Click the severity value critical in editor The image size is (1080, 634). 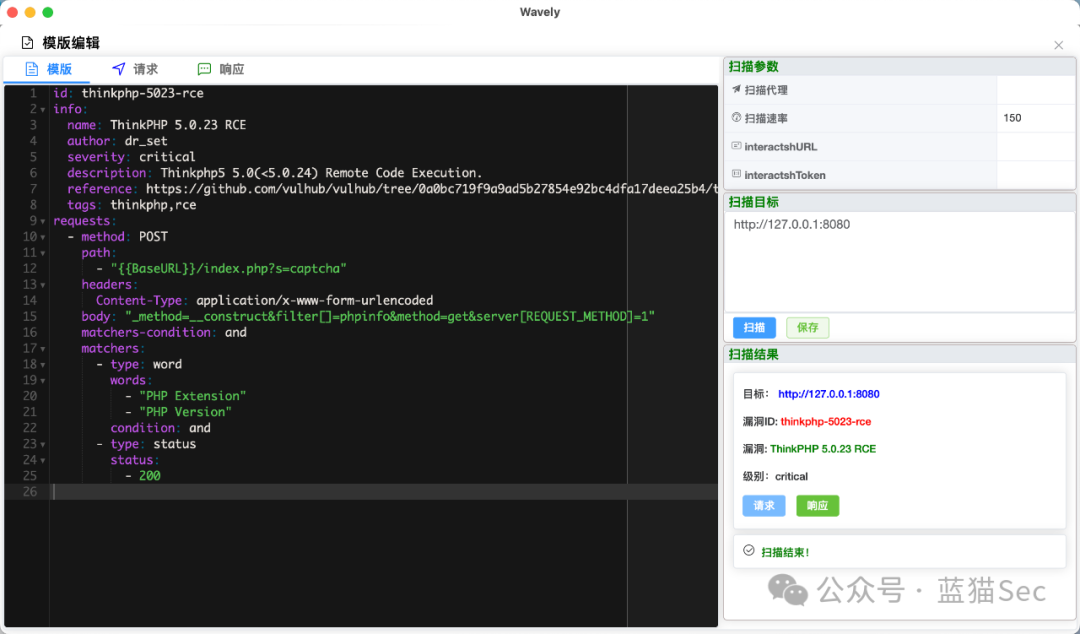(167, 156)
